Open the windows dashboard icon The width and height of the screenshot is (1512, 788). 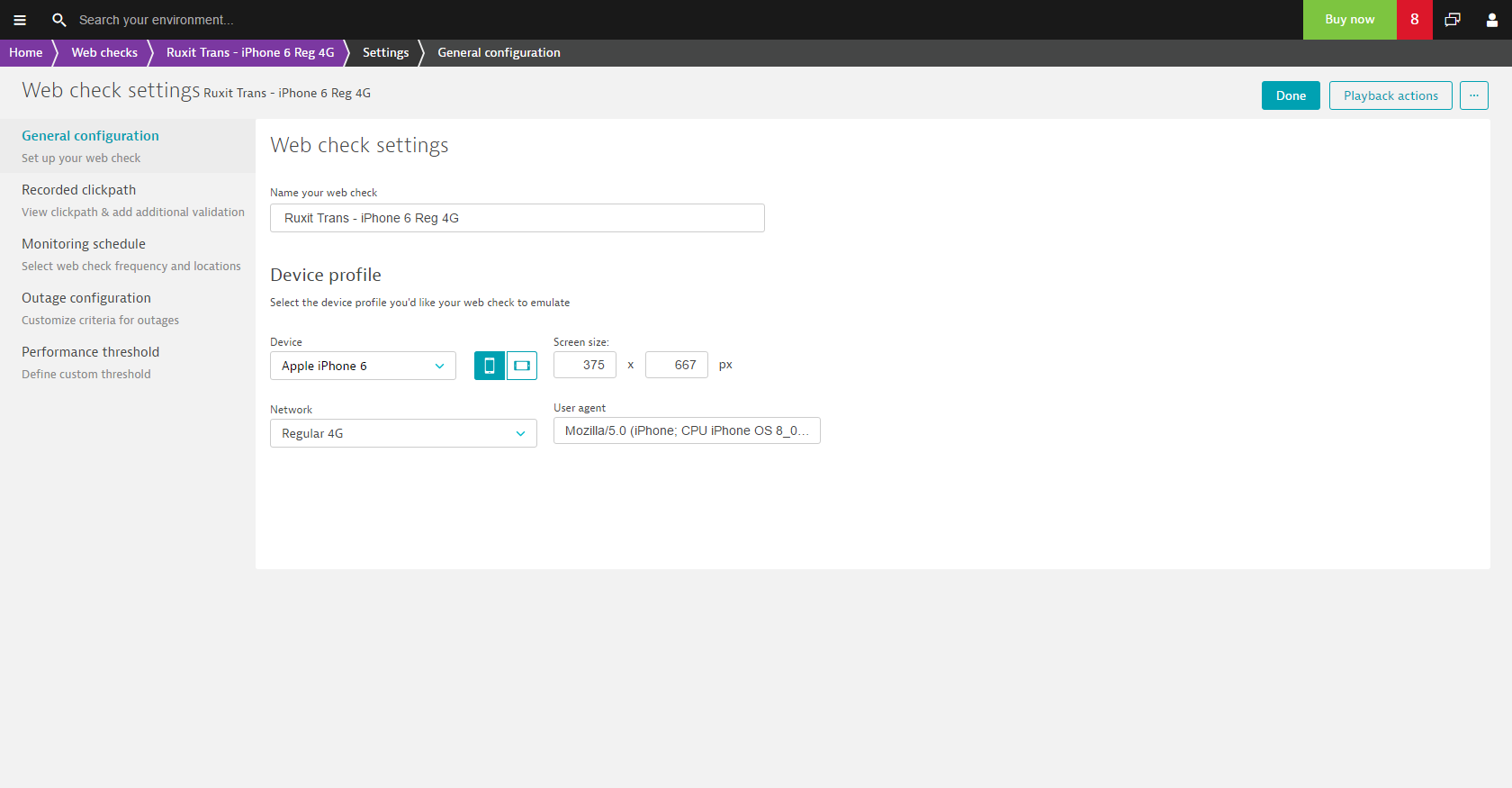(x=1453, y=20)
